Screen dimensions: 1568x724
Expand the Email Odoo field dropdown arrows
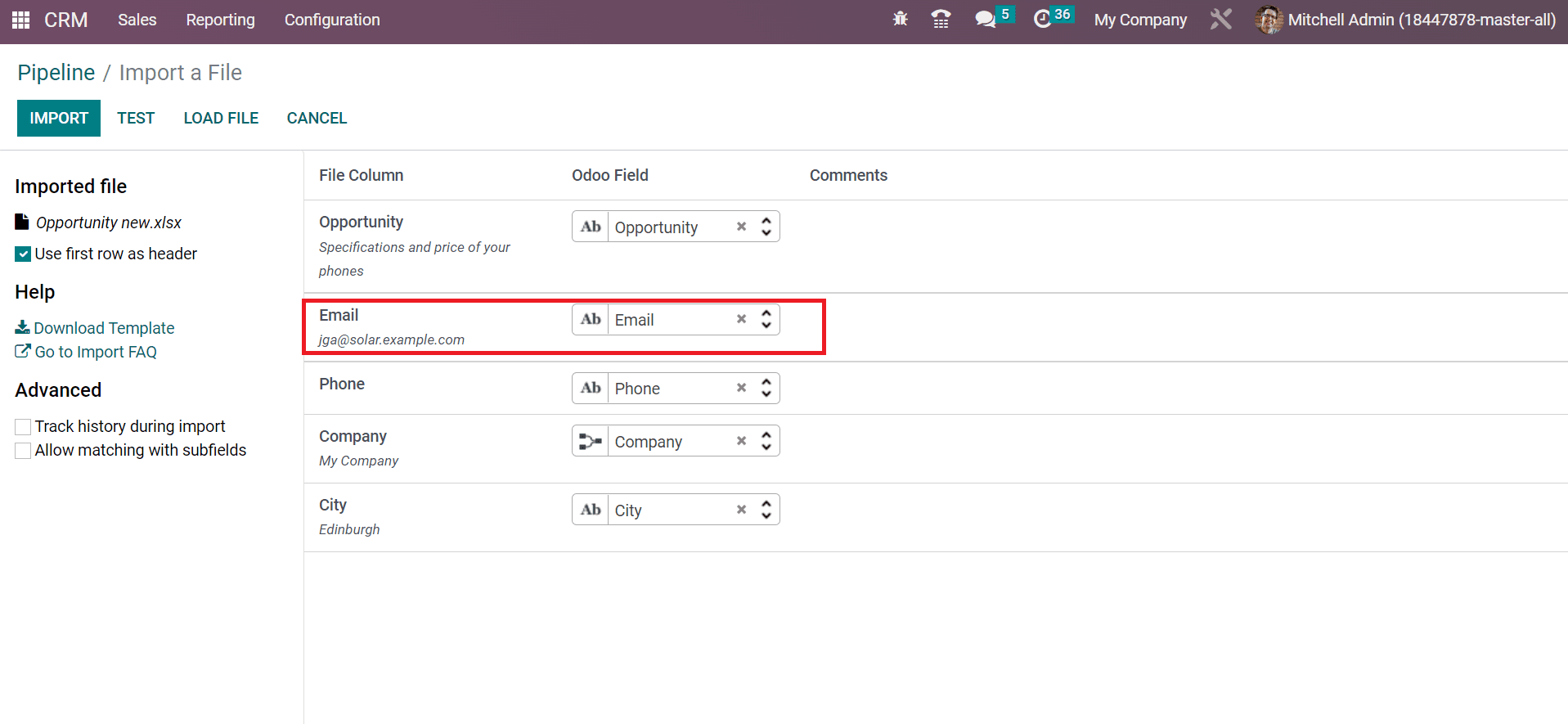coord(766,319)
